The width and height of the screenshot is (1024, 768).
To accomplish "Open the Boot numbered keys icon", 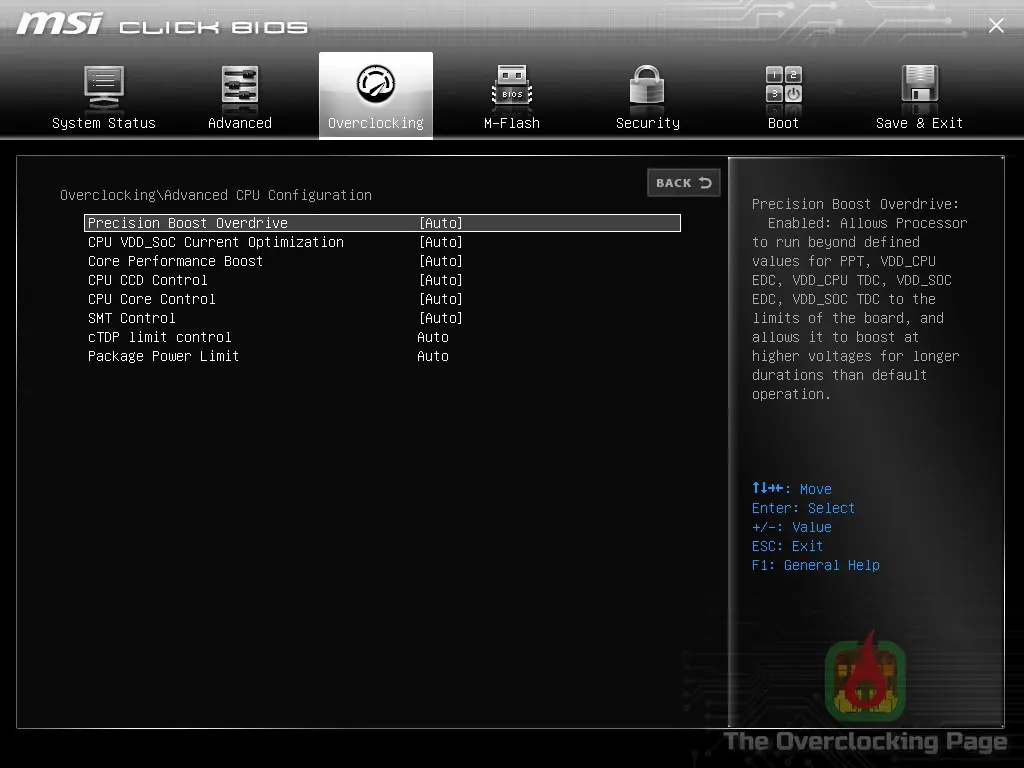I will point(784,84).
